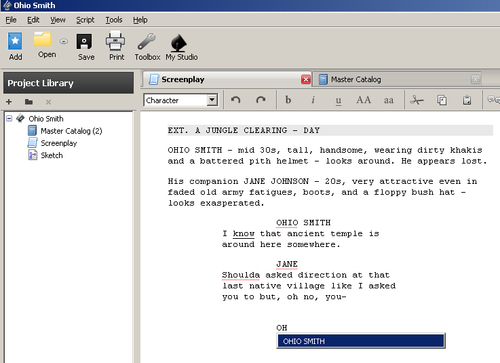Viewport: 500px width, 363px height.
Task: Select Master Catalog (2) in tree
Action: (x=71, y=131)
